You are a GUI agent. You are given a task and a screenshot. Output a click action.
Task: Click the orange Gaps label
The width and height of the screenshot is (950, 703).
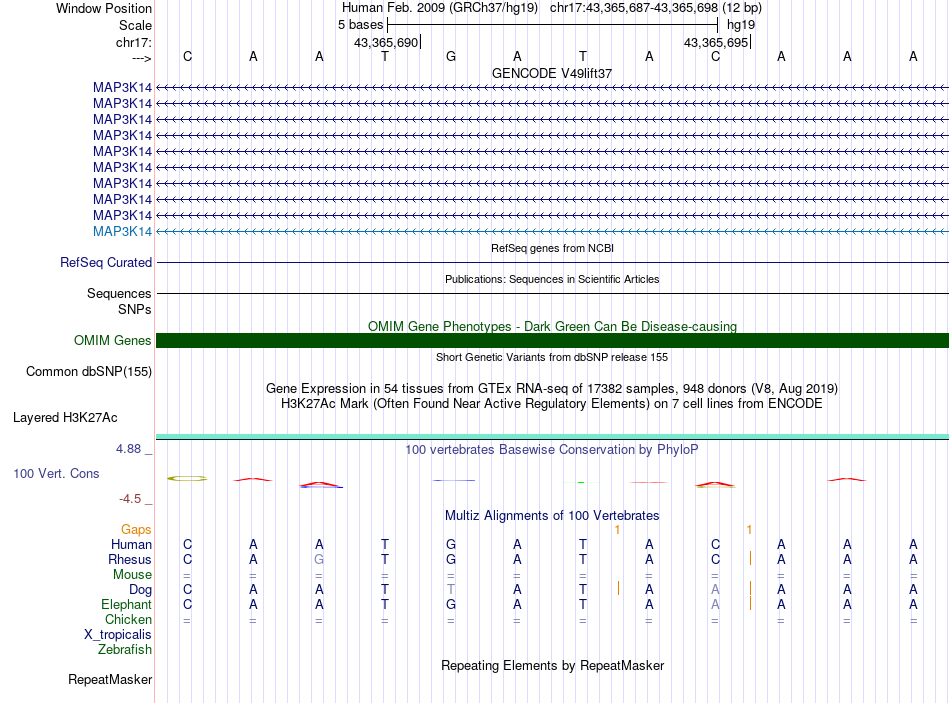[136, 530]
